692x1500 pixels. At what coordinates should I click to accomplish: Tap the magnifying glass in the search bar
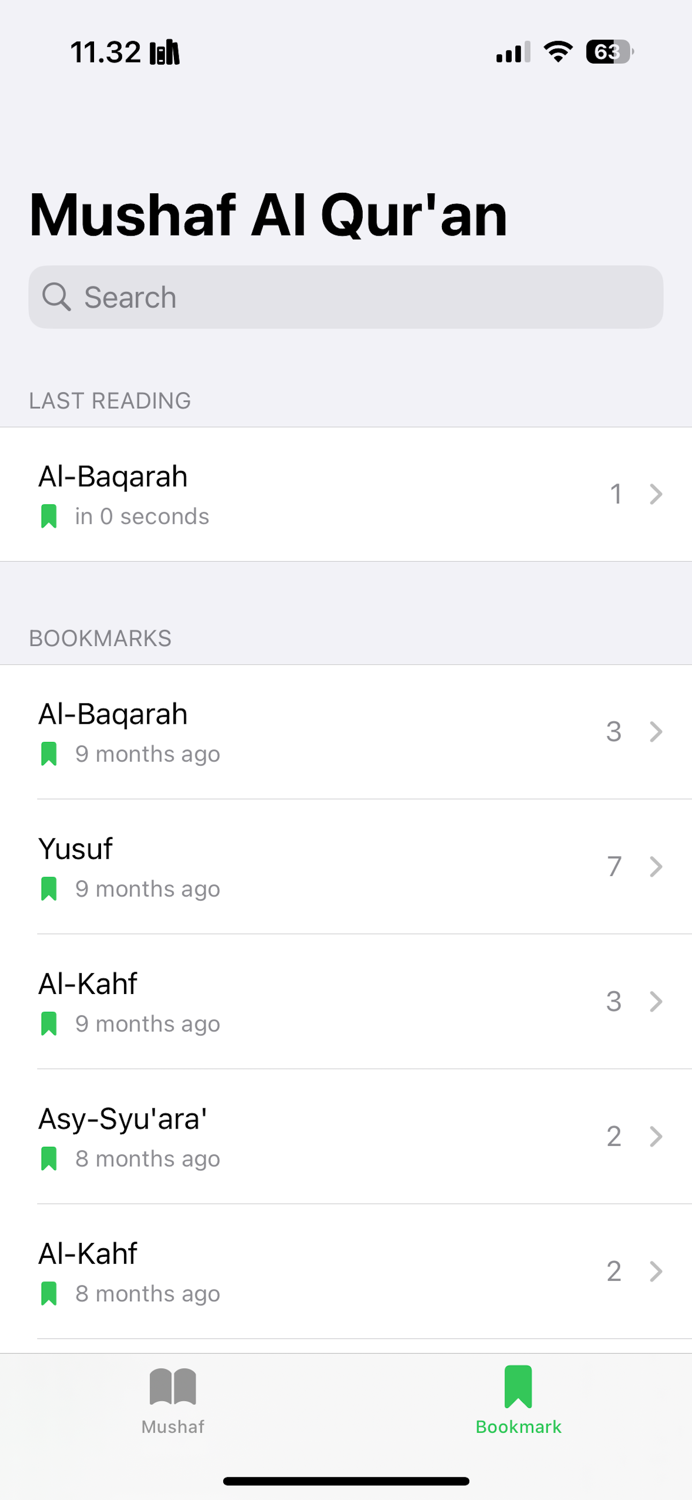(x=56, y=297)
